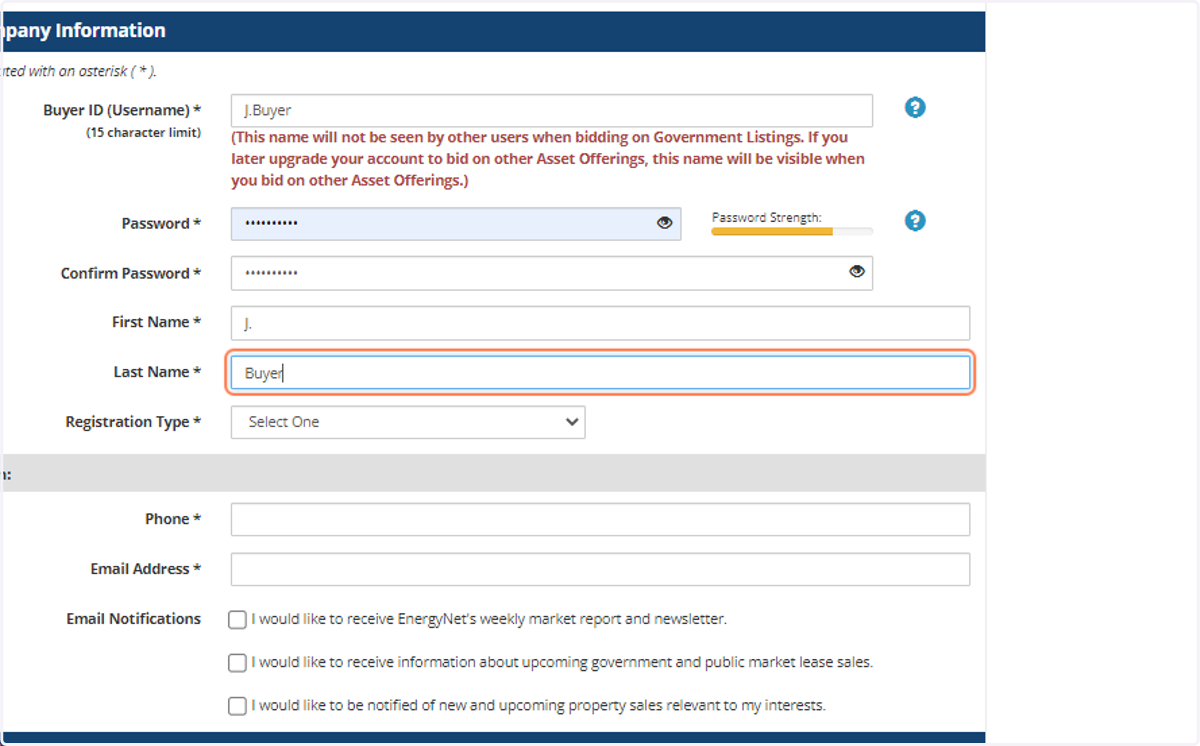Click the "Confirm Password *" label
1200x746 pixels.
tap(131, 273)
